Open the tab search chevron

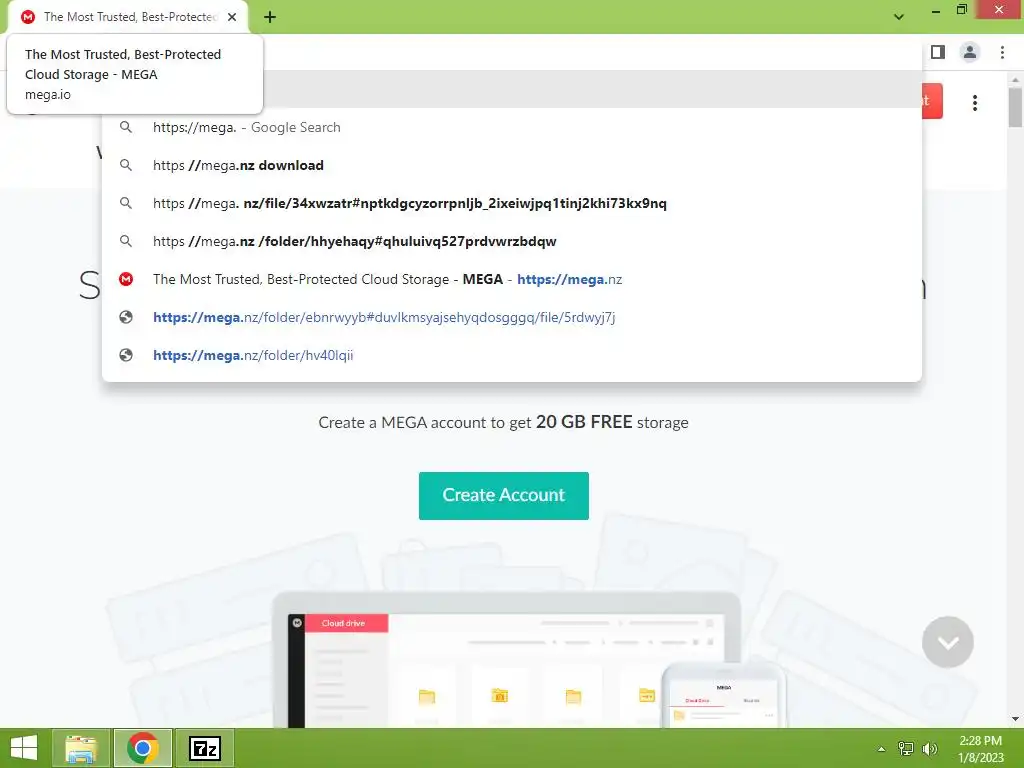pos(899,17)
